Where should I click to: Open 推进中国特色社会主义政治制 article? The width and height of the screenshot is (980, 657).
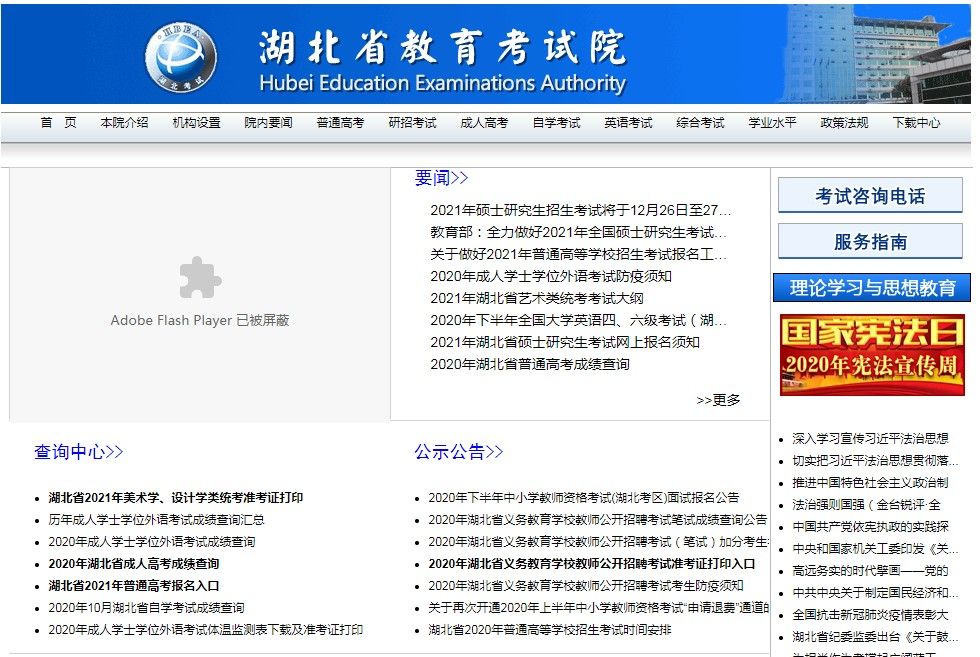(871, 482)
